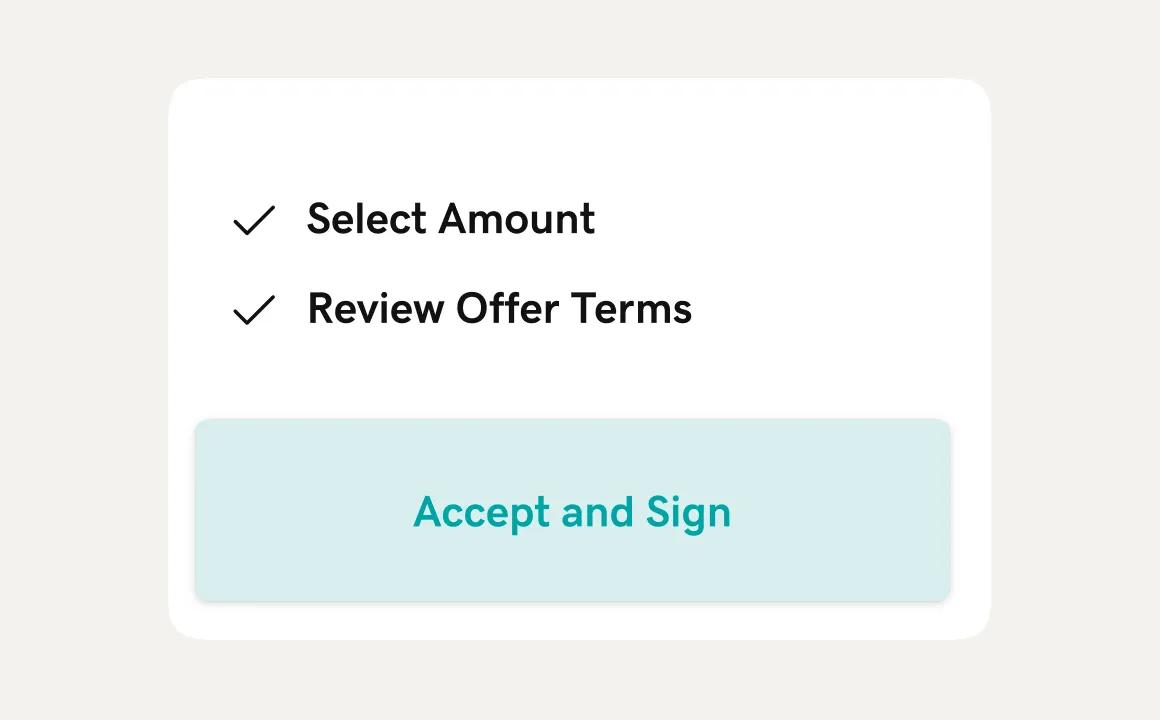
Task: Toggle completion of the first checklist item
Action: tap(253, 220)
